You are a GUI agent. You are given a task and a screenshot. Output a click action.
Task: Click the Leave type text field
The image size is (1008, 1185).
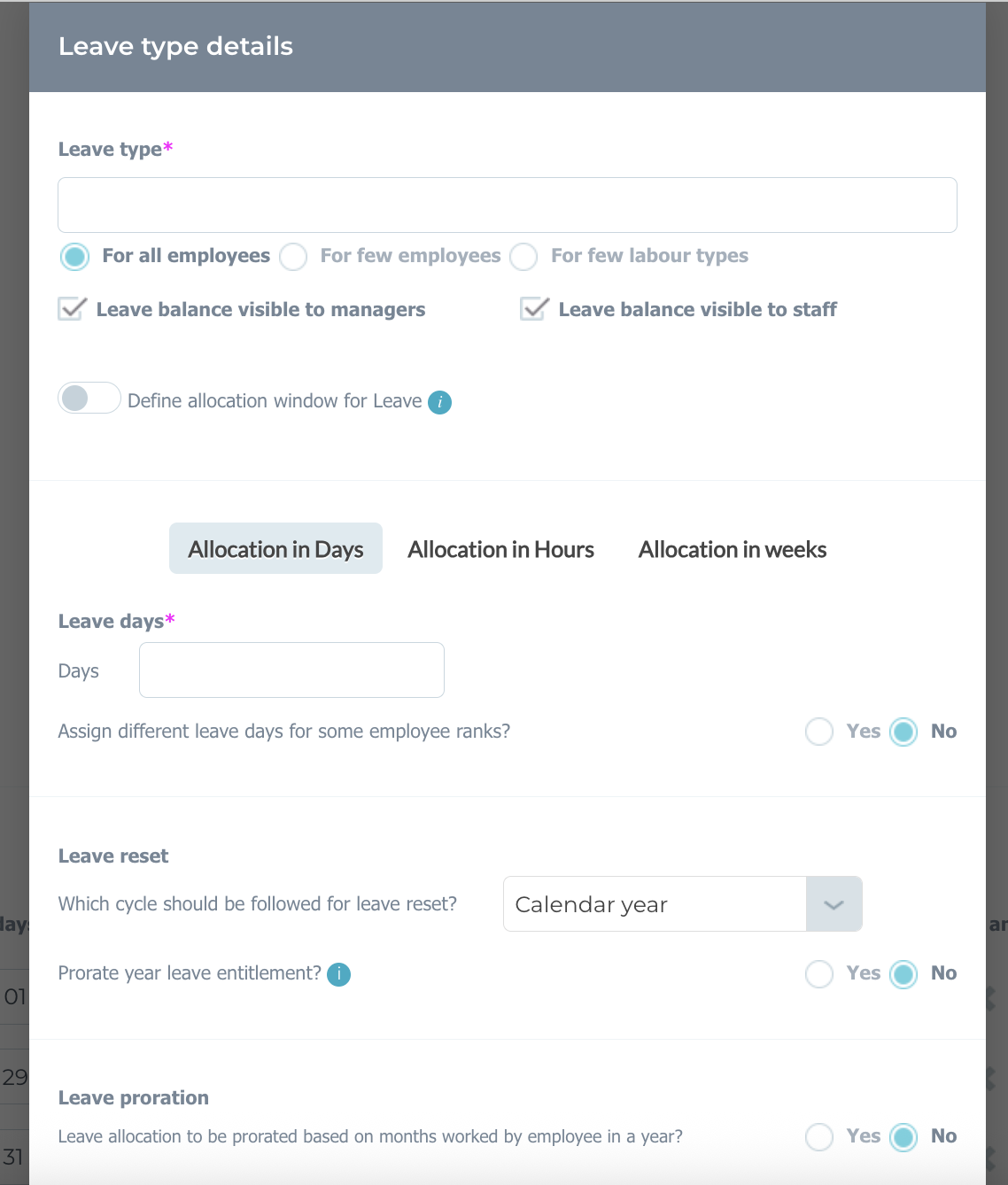point(508,205)
